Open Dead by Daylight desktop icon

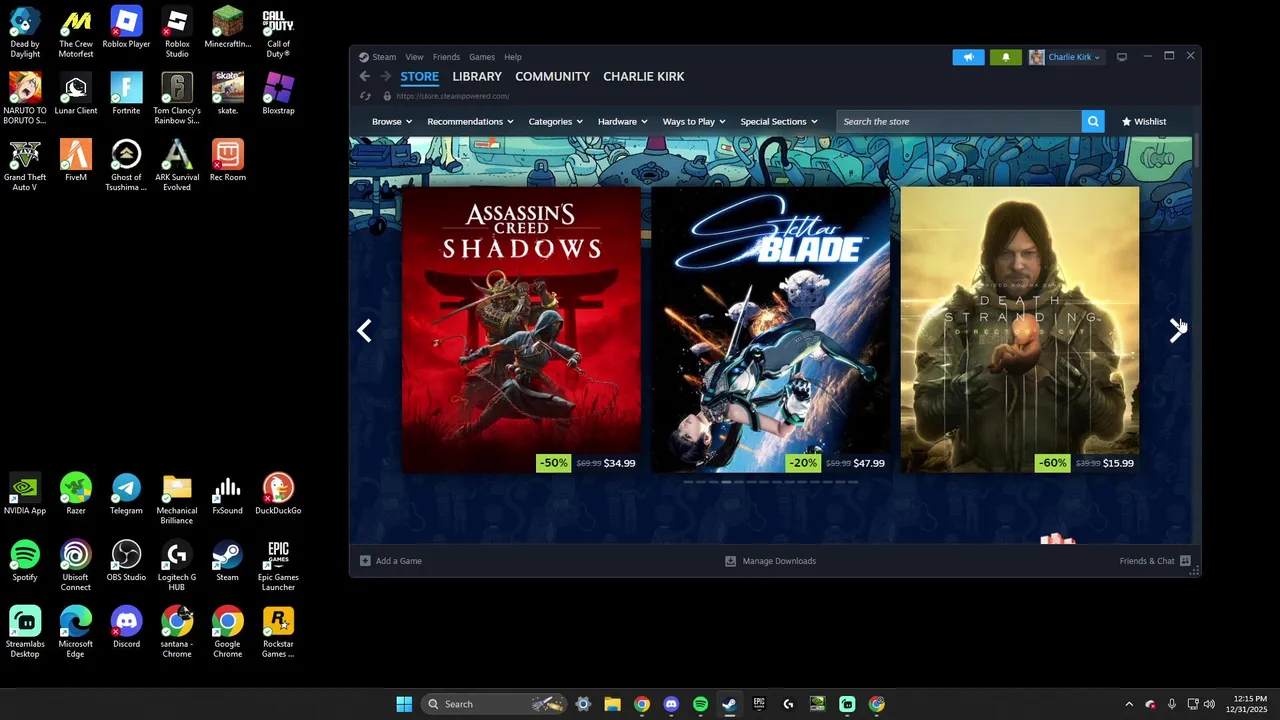tap(25, 33)
